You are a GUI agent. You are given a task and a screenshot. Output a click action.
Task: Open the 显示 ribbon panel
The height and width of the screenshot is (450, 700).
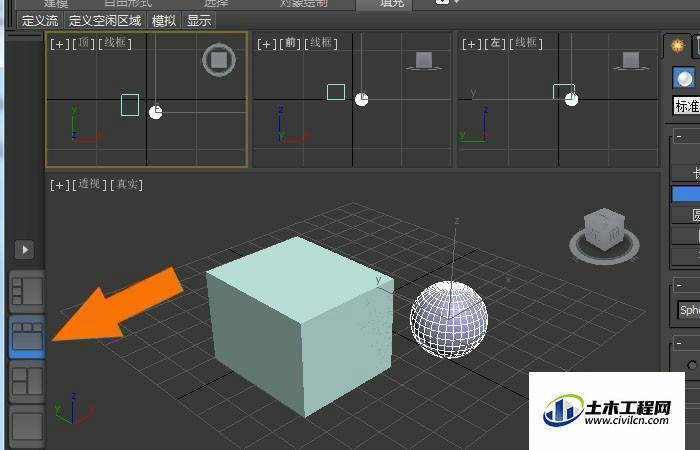click(x=199, y=21)
